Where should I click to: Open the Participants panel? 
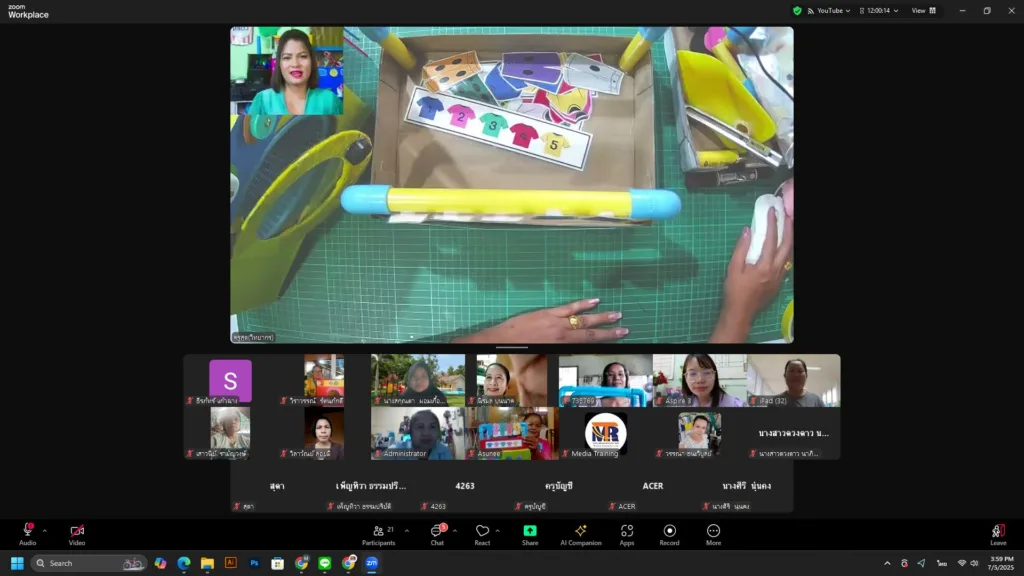point(378,533)
